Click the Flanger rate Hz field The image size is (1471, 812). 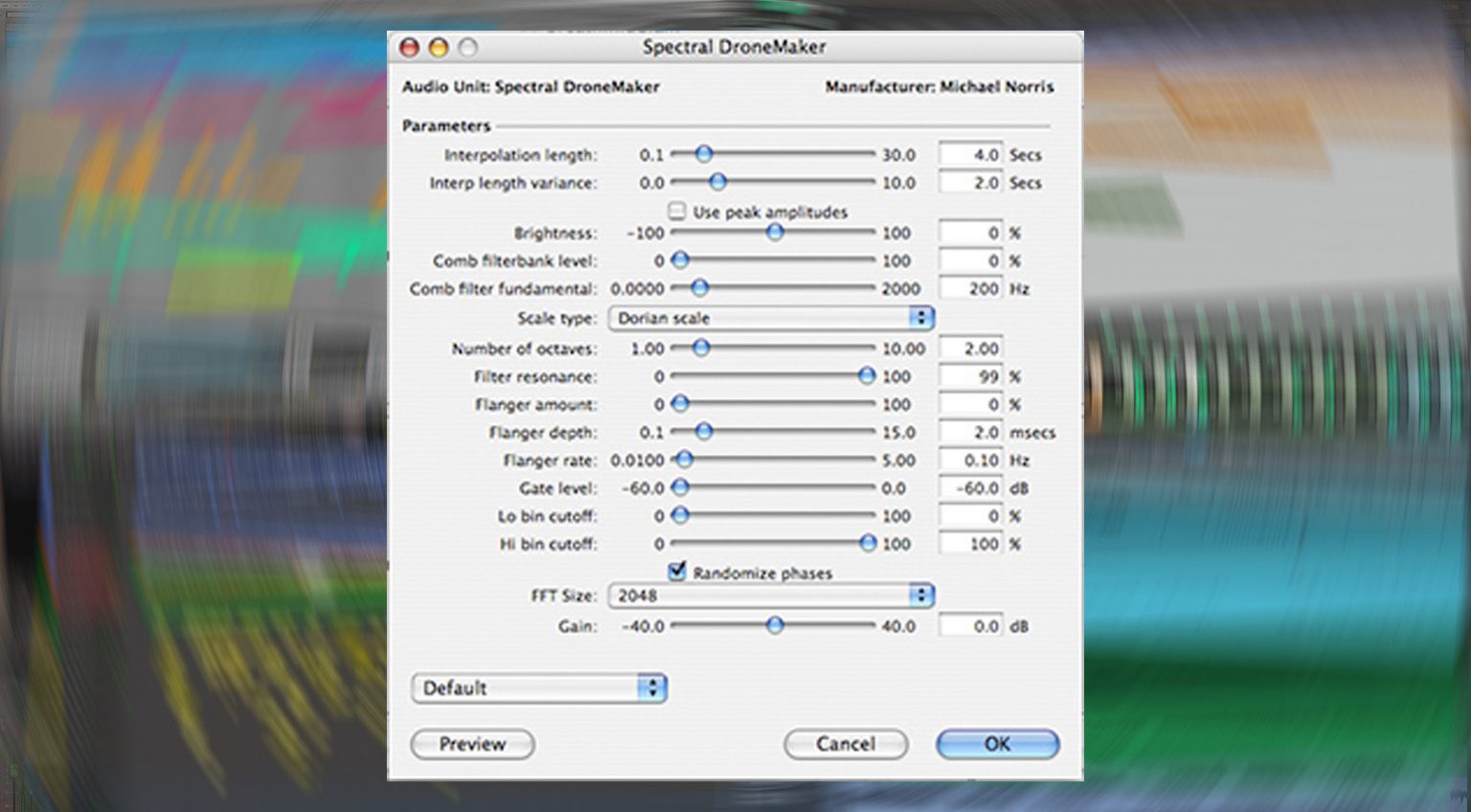pos(970,460)
